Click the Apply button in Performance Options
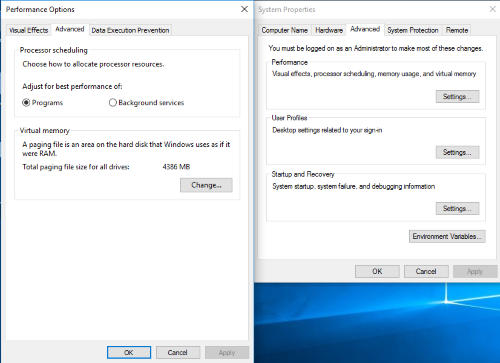The image size is (500, 363). (x=227, y=352)
